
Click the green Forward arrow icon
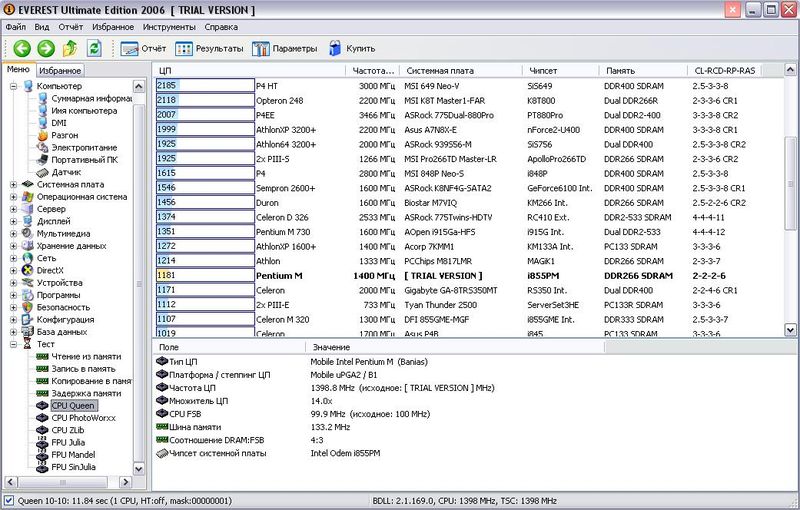tap(46, 48)
